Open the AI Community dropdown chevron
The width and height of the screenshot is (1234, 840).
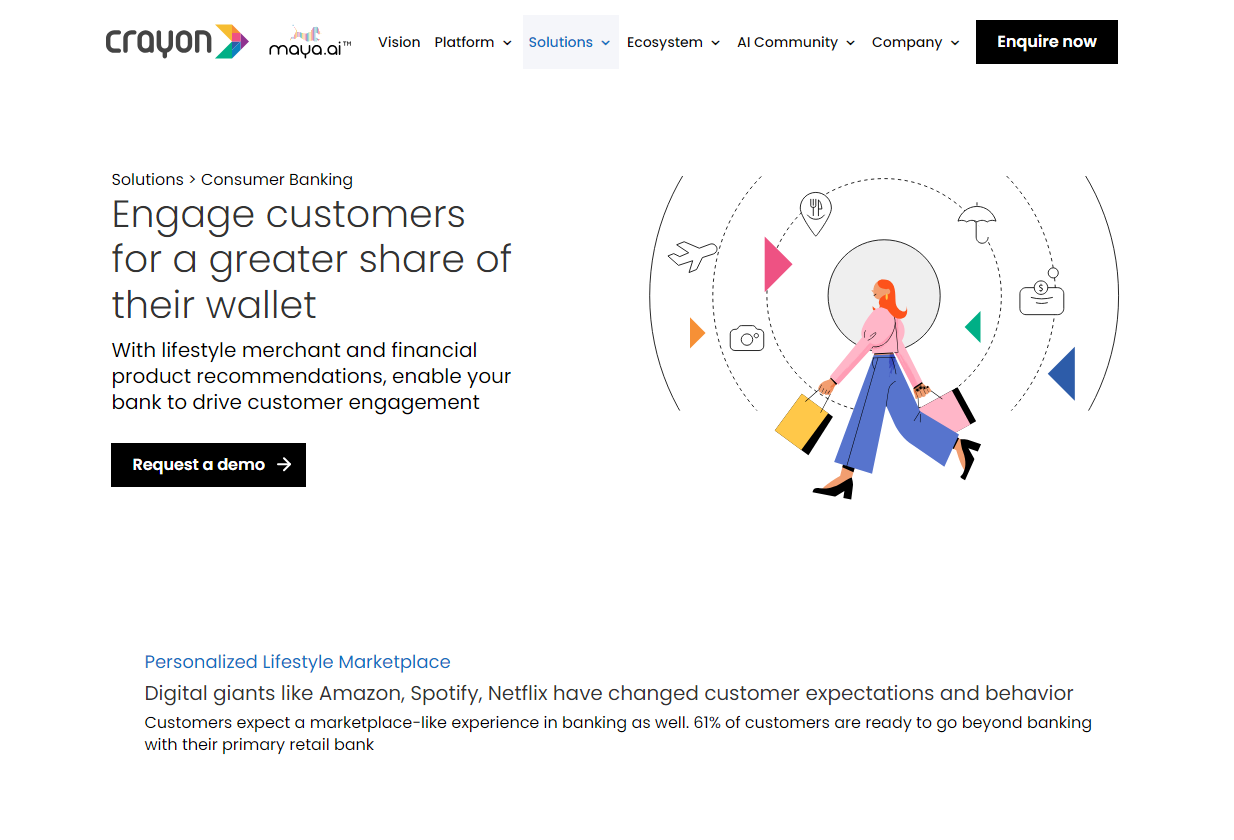tap(850, 43)
